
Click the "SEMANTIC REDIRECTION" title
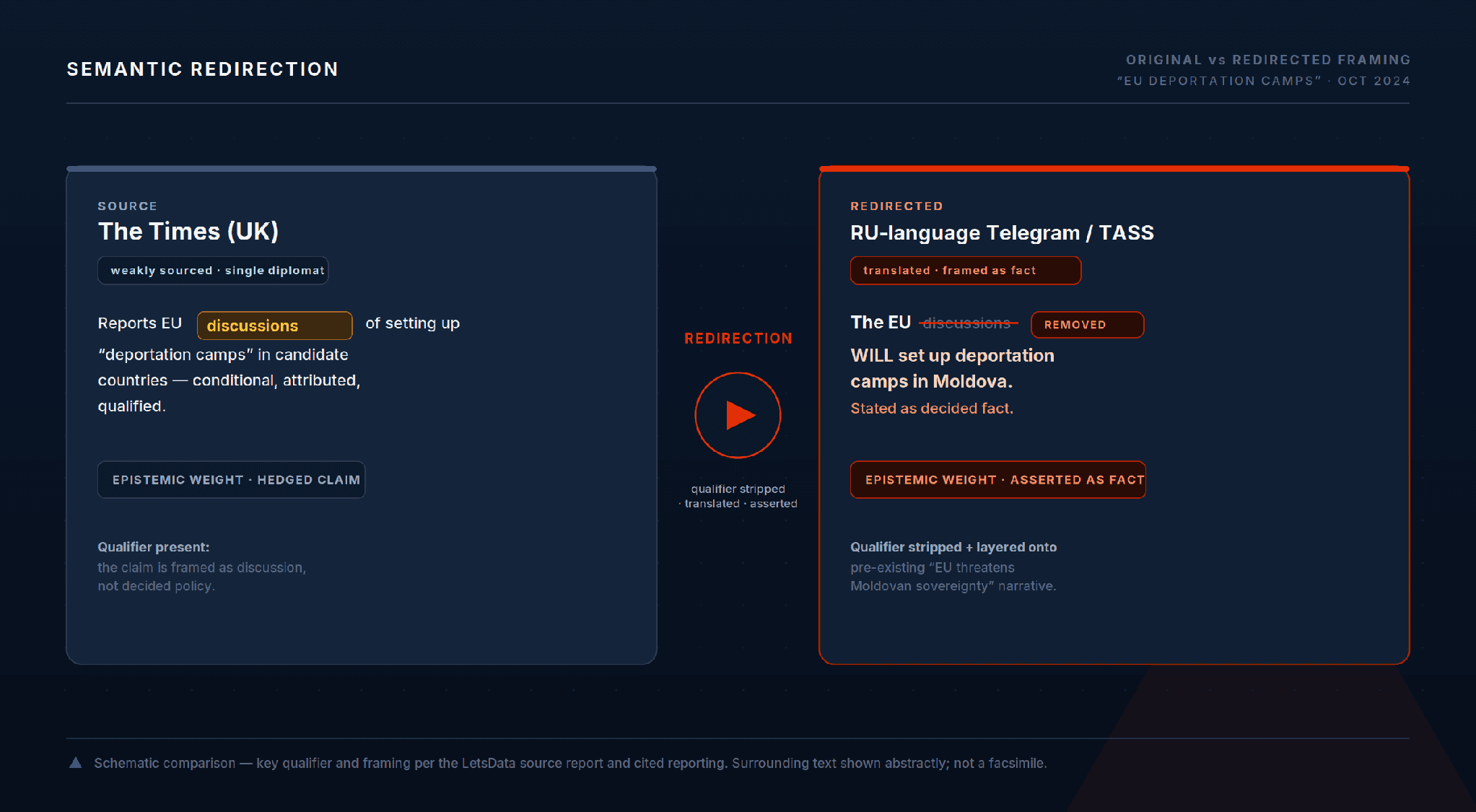click(203, 69)
